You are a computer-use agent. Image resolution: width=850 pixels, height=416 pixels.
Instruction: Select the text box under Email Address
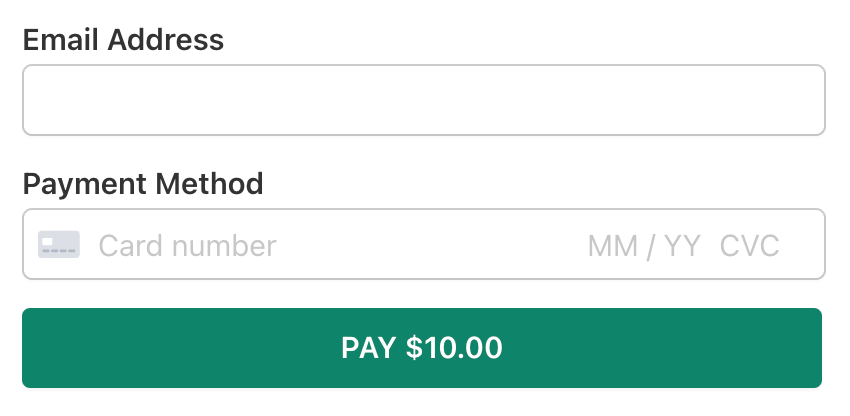[423, 100]
